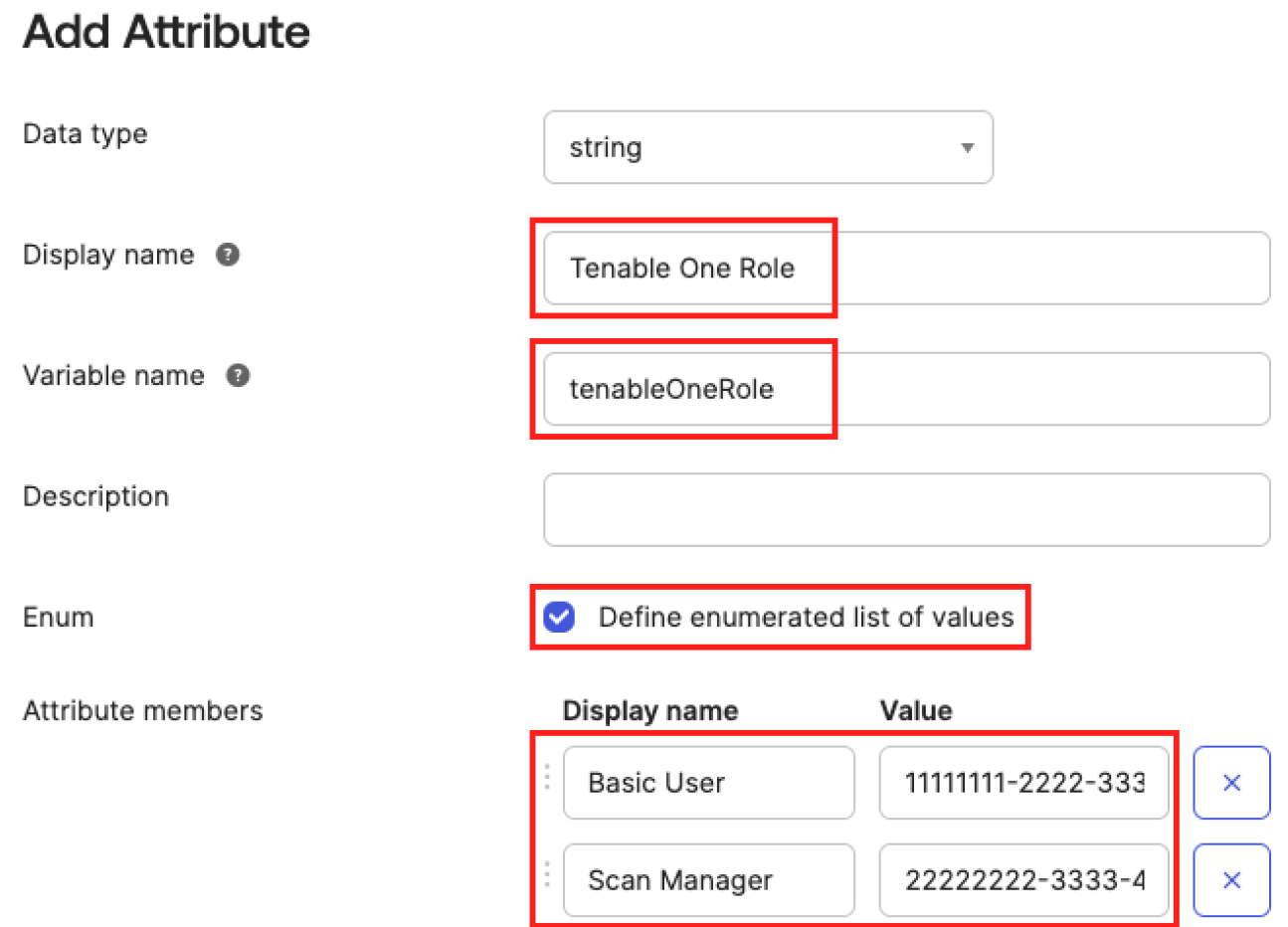The width and height of the screenshot is (1288, 927).
Task: Remove the Scan Manager attribute member
Action: [1230, 880]
